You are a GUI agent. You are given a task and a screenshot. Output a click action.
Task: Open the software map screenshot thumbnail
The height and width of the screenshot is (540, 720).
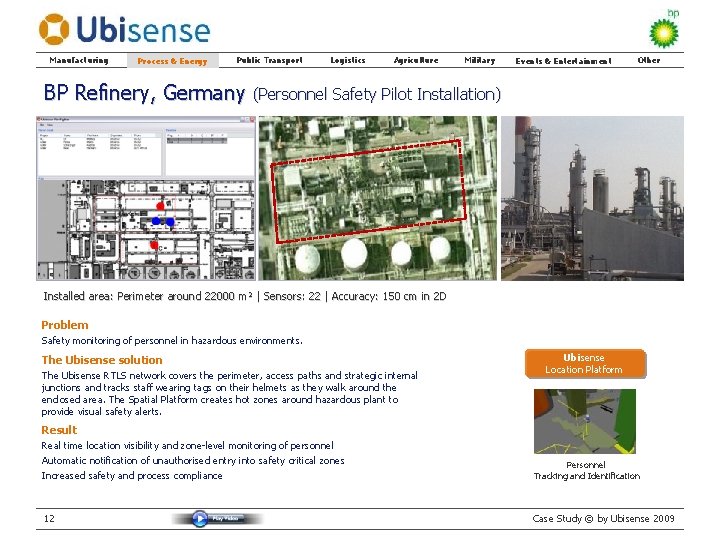click(x=146, y=198)
